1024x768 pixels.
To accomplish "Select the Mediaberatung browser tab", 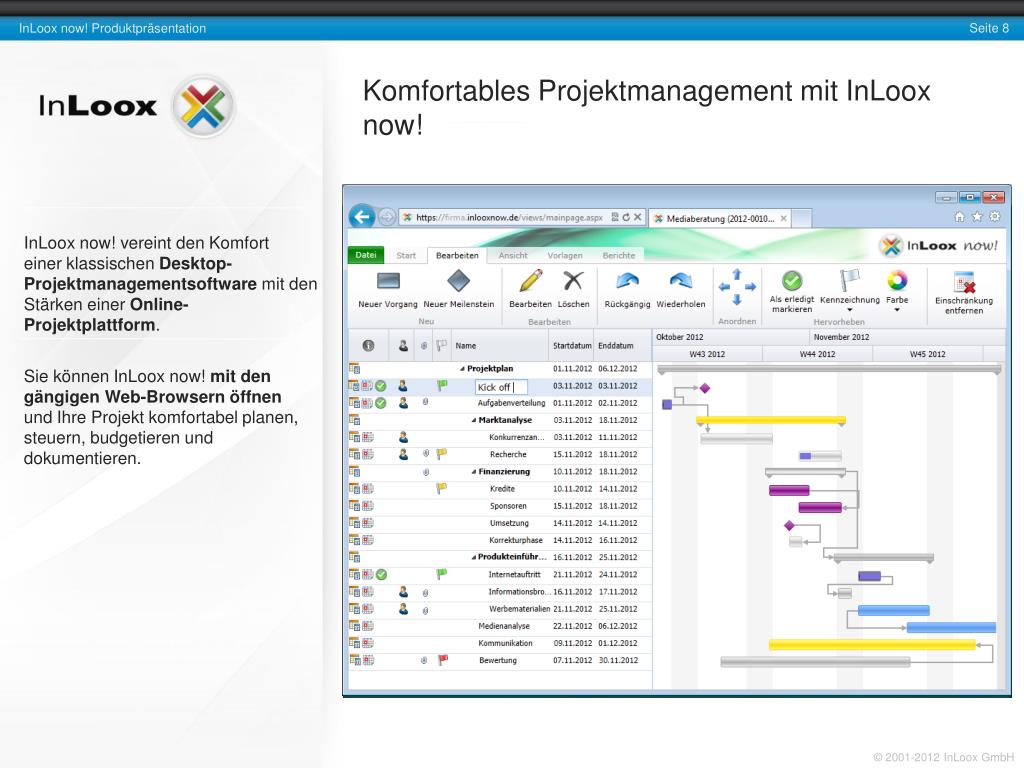I will point(720,219).
